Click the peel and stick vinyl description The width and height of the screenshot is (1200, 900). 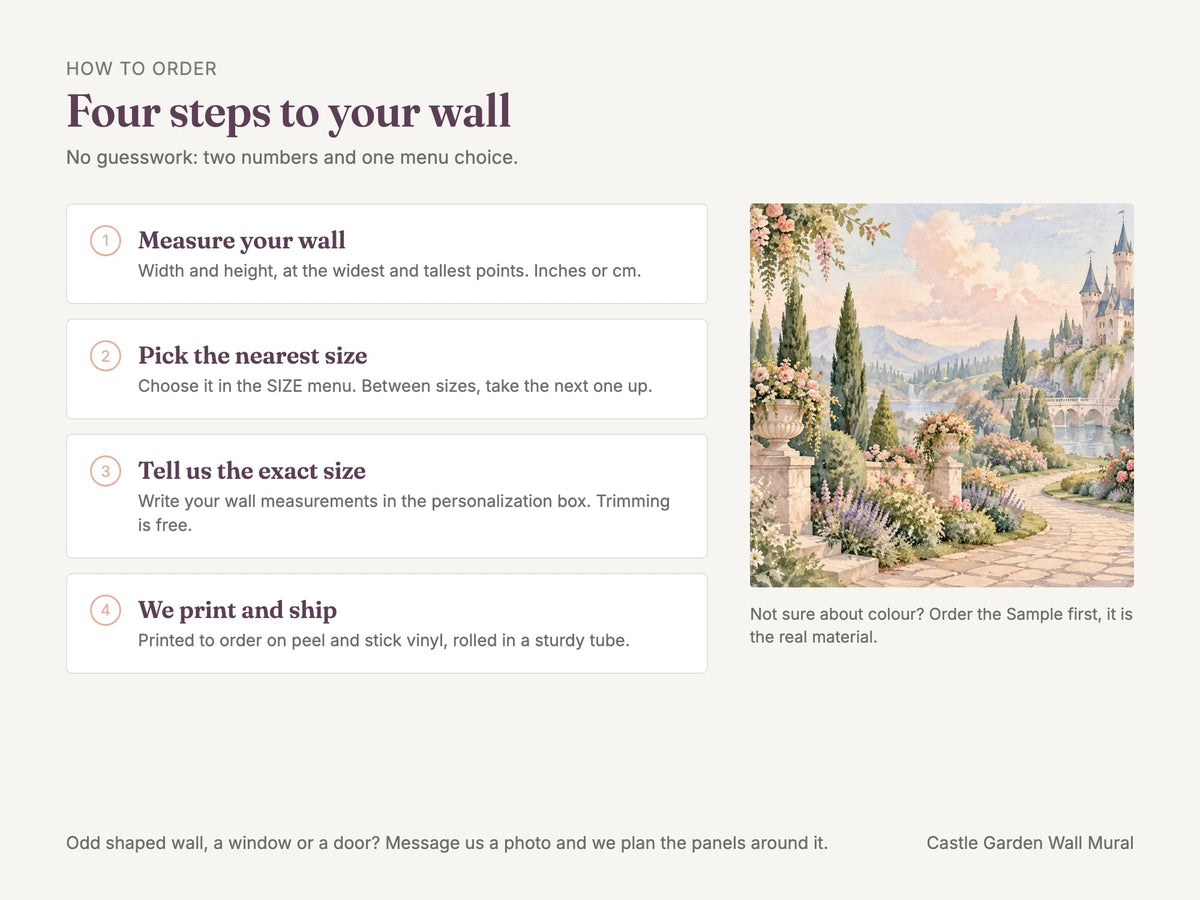point(384,640)
